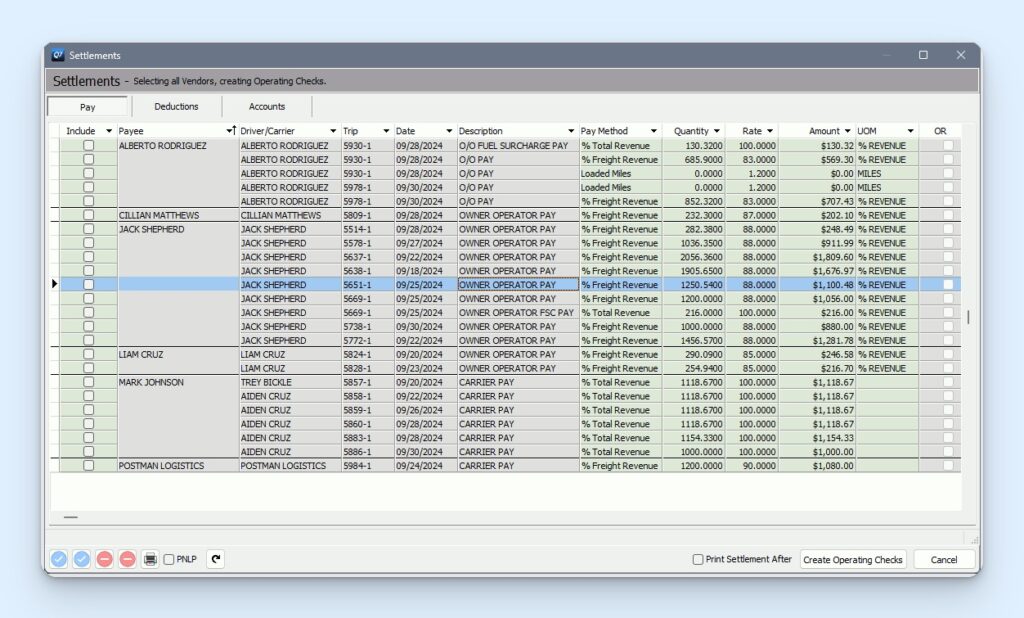Screen dimensions: 1024x618
Task: Check Include for the highlighted trip 5651-1 row
Action: pos(89,284)
